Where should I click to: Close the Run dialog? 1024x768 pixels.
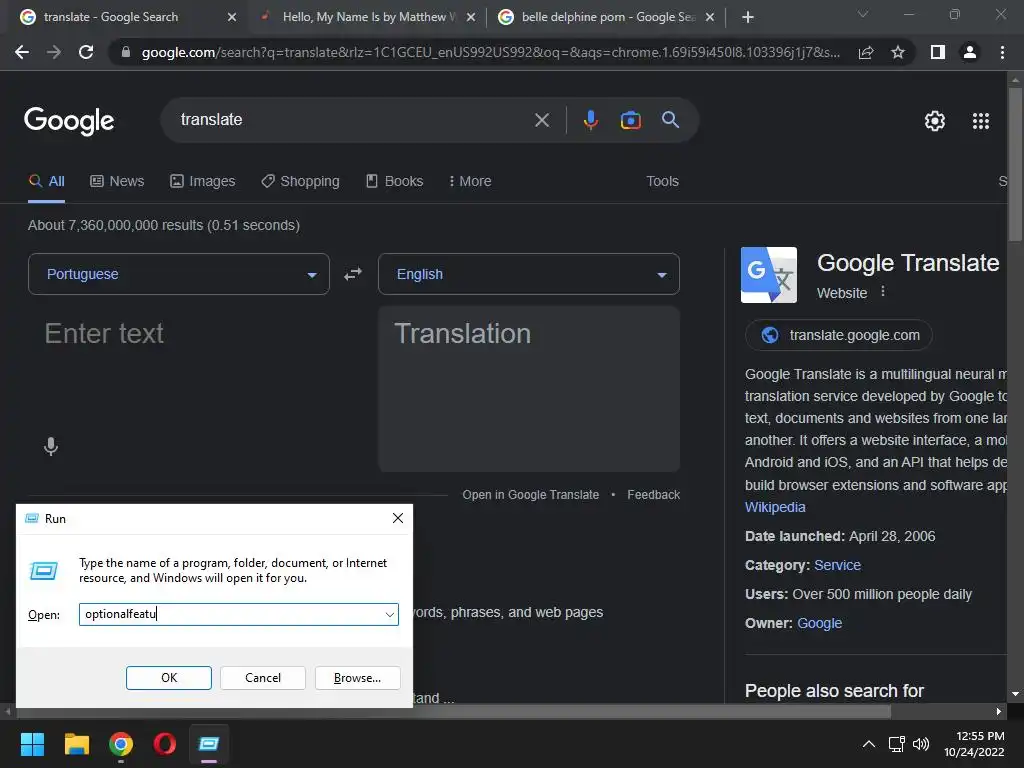pos(398,518)
